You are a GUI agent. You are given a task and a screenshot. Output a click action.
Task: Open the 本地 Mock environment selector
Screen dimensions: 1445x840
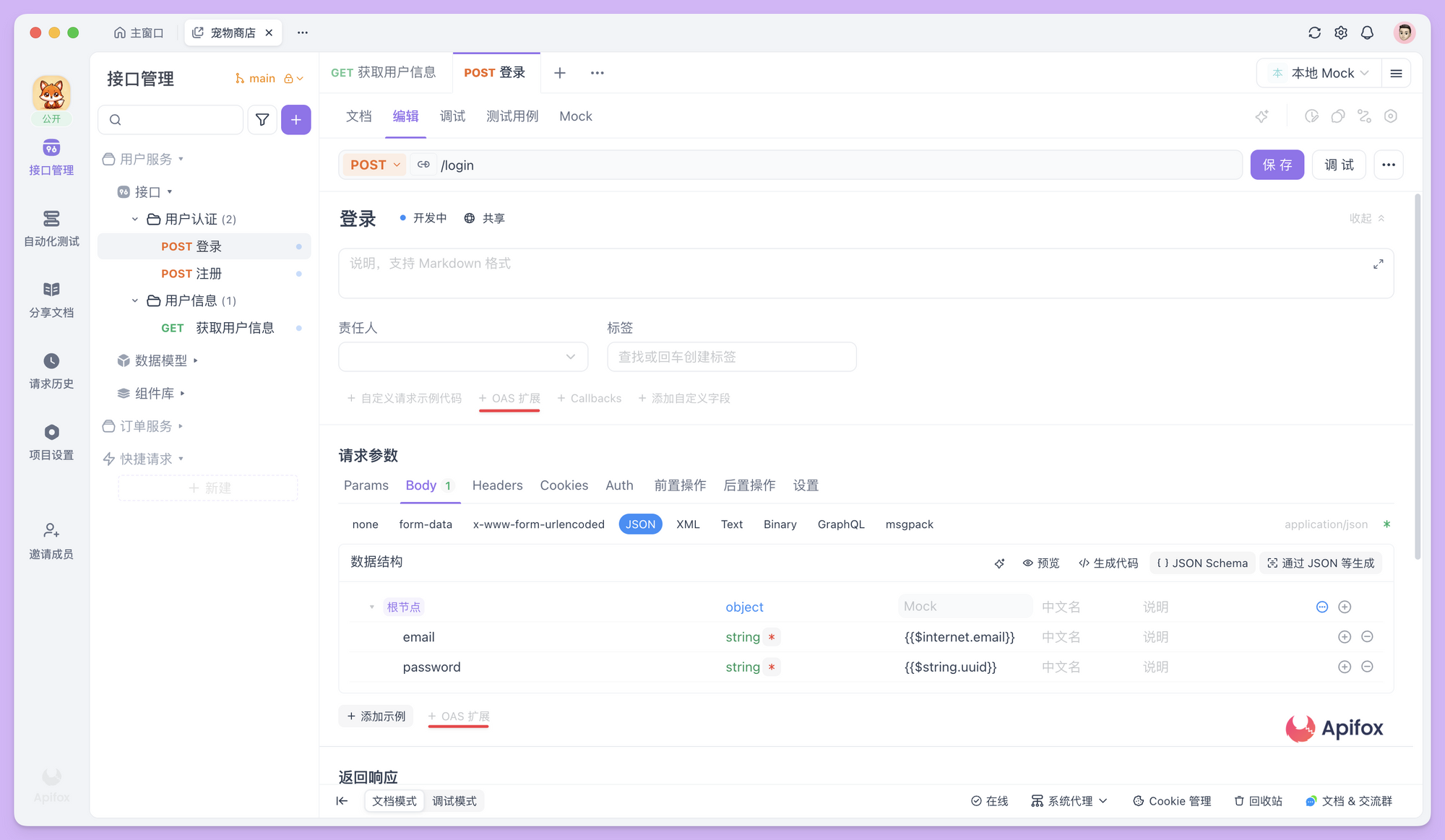click(1319, 72)
